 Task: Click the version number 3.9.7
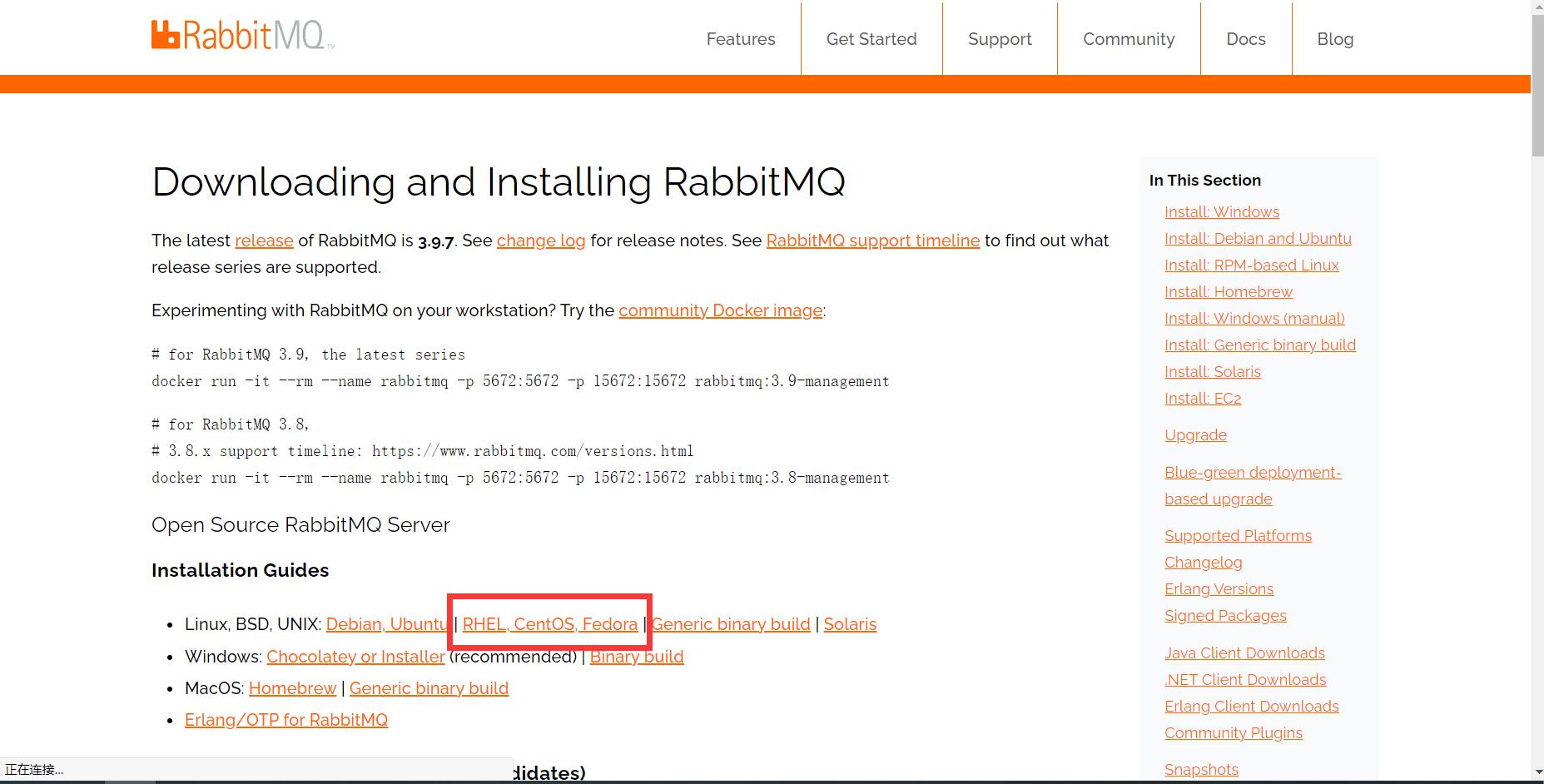(x=435, y=241)
